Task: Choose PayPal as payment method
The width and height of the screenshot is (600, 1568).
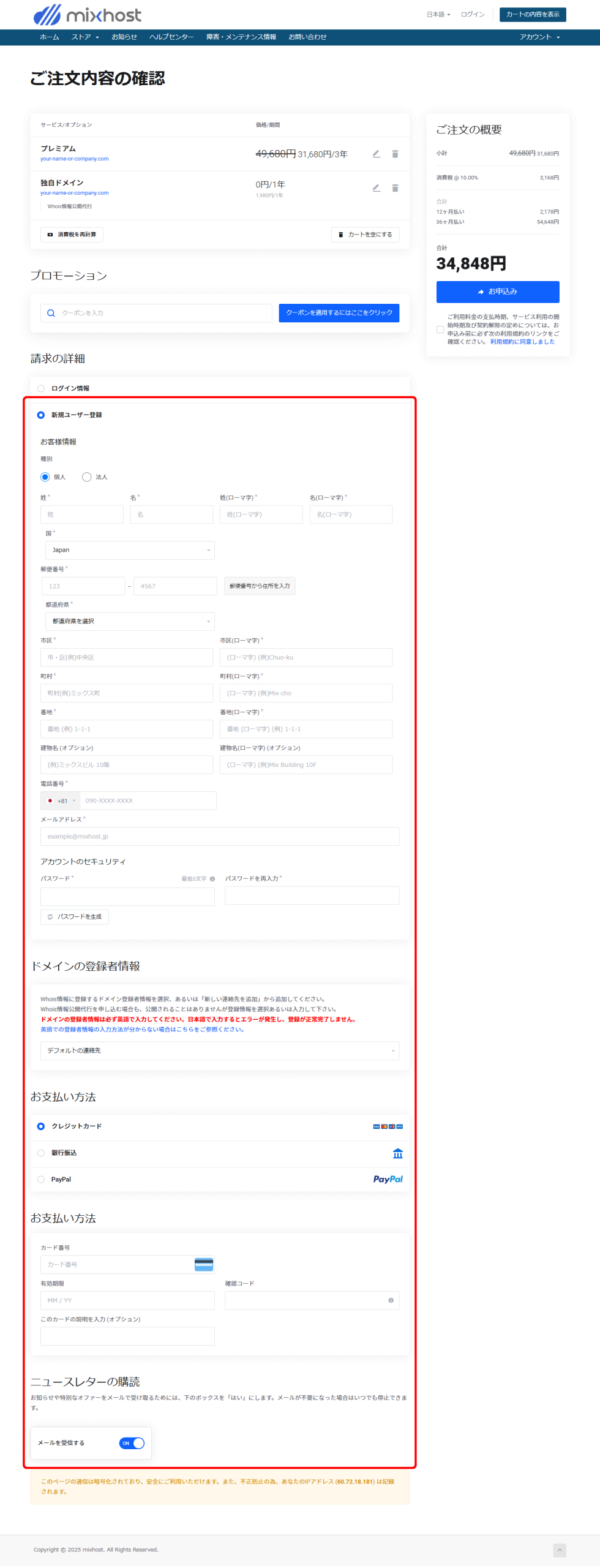Action: 41,1179
